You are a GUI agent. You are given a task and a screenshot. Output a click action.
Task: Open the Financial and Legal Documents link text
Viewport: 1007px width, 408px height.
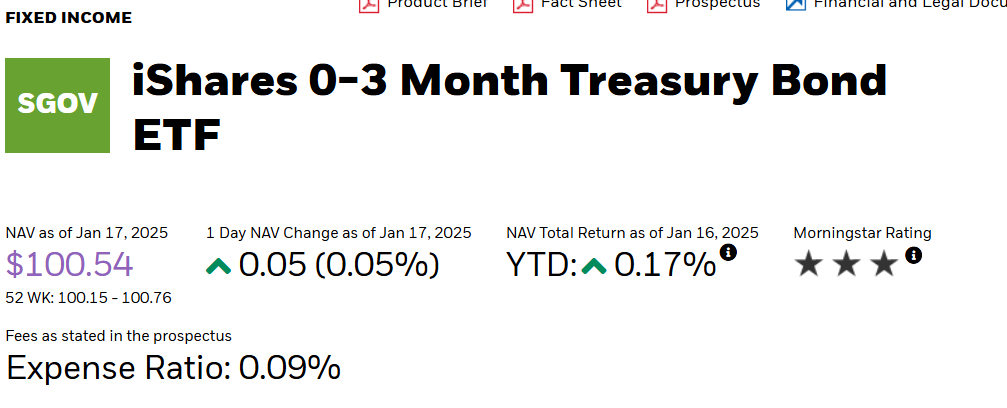coord(910,4)
